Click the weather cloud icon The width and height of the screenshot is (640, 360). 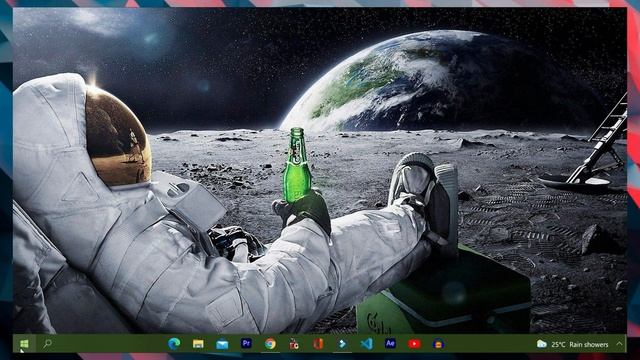pos(542,344)
